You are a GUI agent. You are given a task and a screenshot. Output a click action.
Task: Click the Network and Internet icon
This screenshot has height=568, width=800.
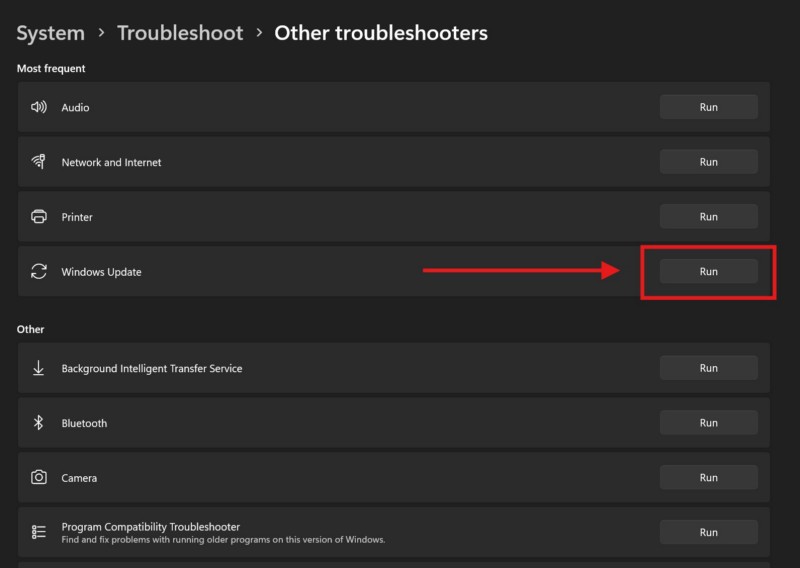tap(39, 162)
